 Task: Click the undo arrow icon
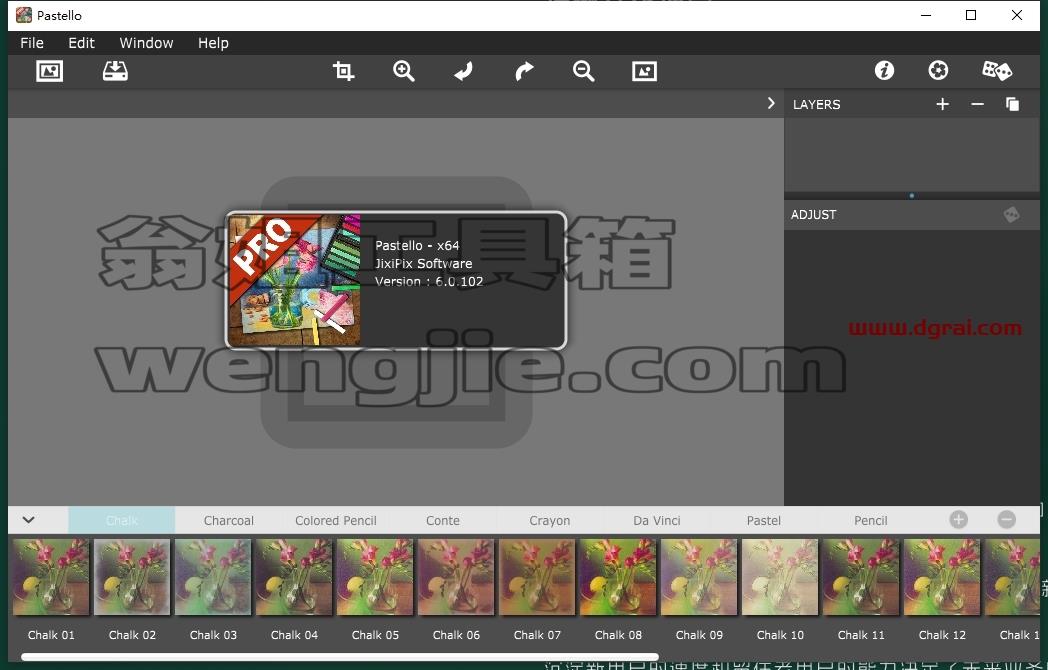coord(464,71)
